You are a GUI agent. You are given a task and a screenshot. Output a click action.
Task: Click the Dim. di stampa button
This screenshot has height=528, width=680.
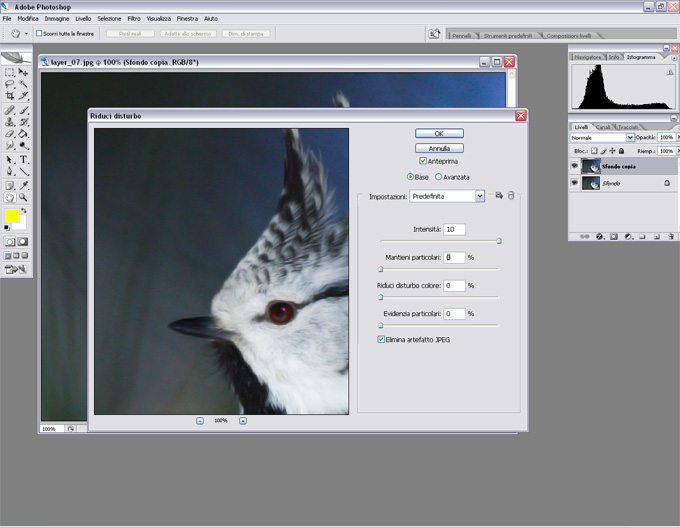click(x=246, y=33)
